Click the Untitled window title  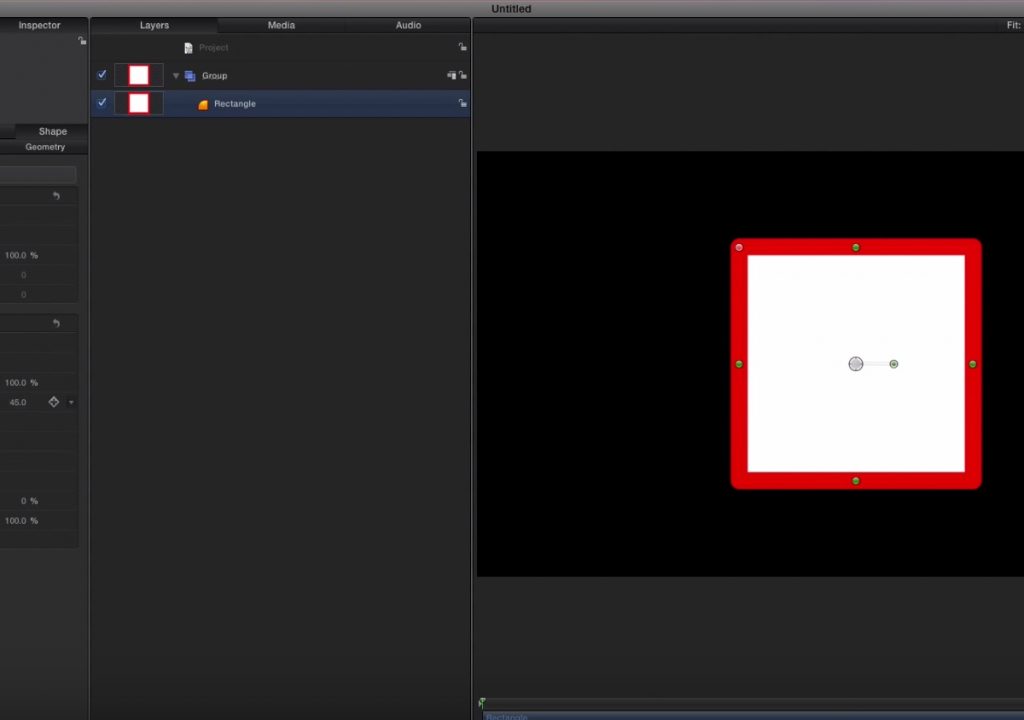pos(511,8)
